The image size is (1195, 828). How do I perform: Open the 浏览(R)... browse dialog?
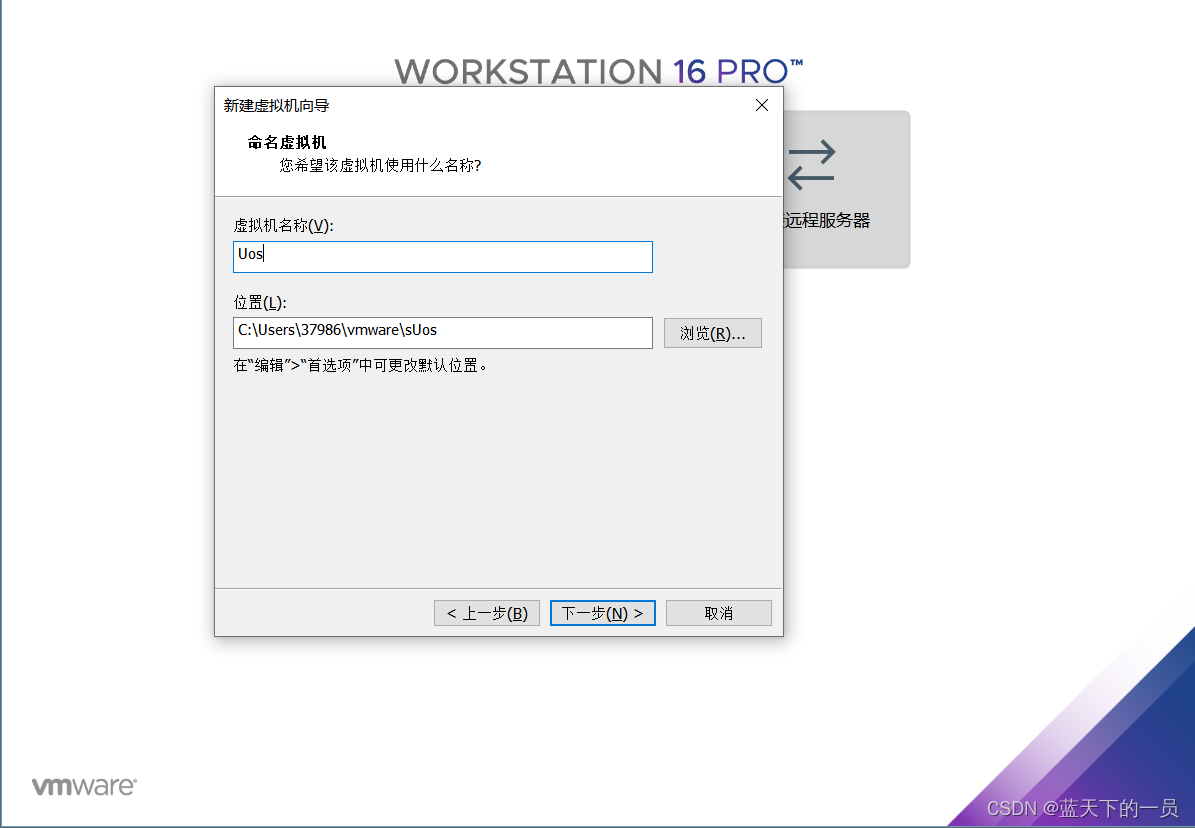point(713,333)
